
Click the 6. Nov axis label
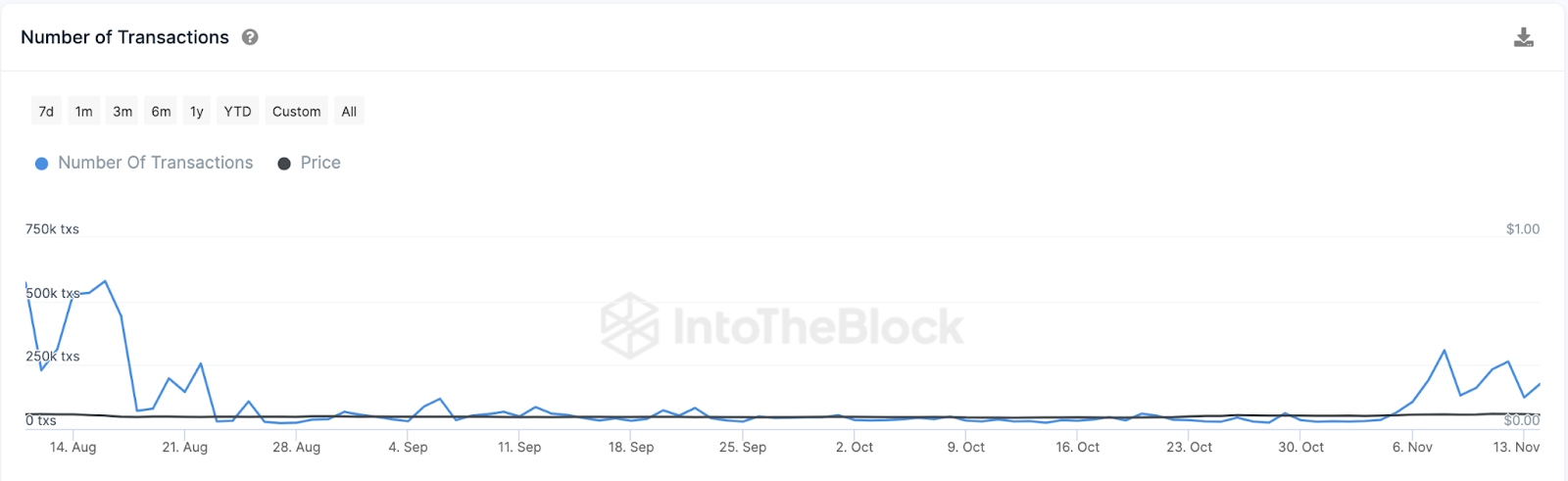pyautogui.click(x=1412, y=447)
